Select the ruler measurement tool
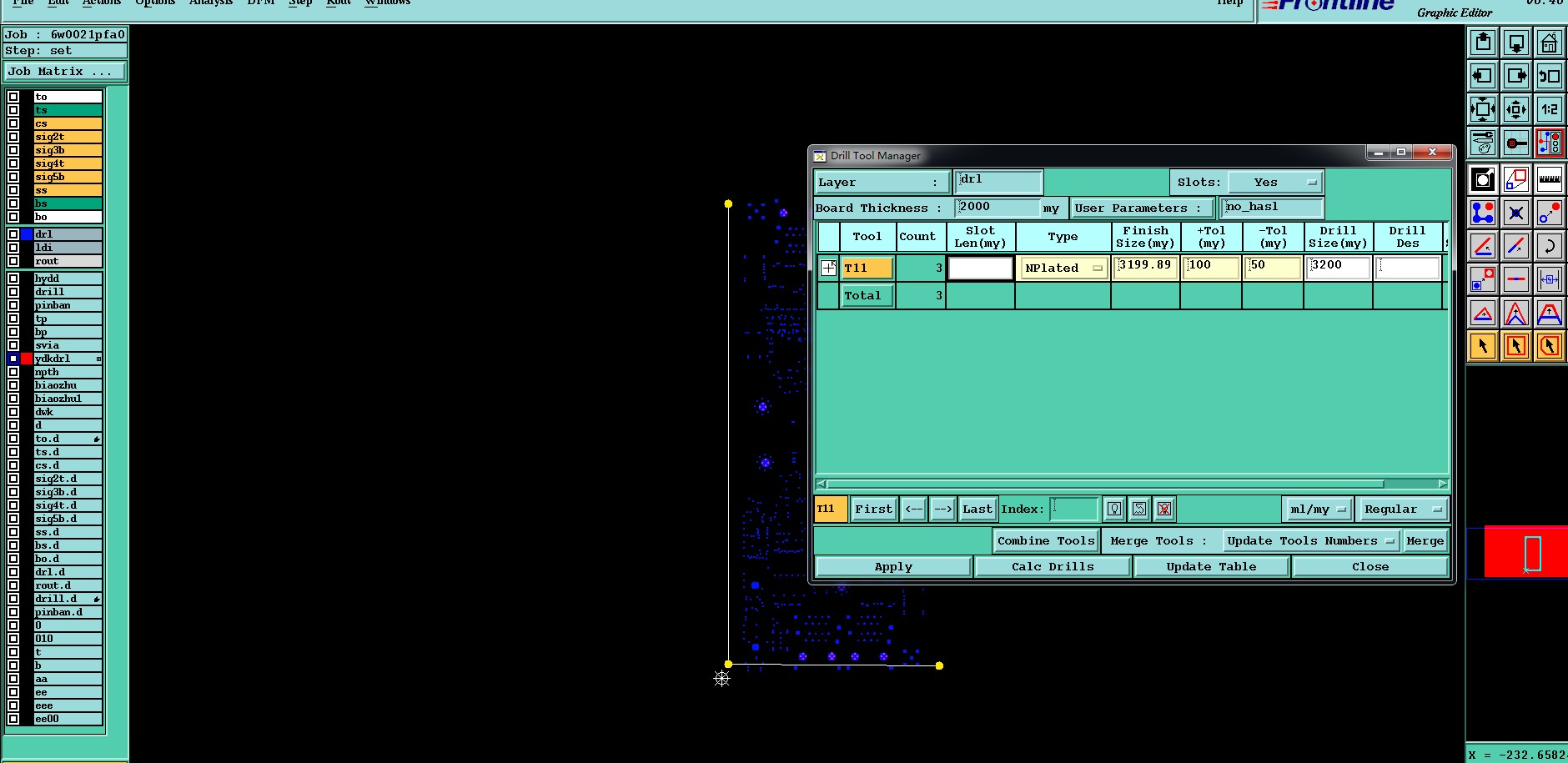 click(x=1549, y=179)
